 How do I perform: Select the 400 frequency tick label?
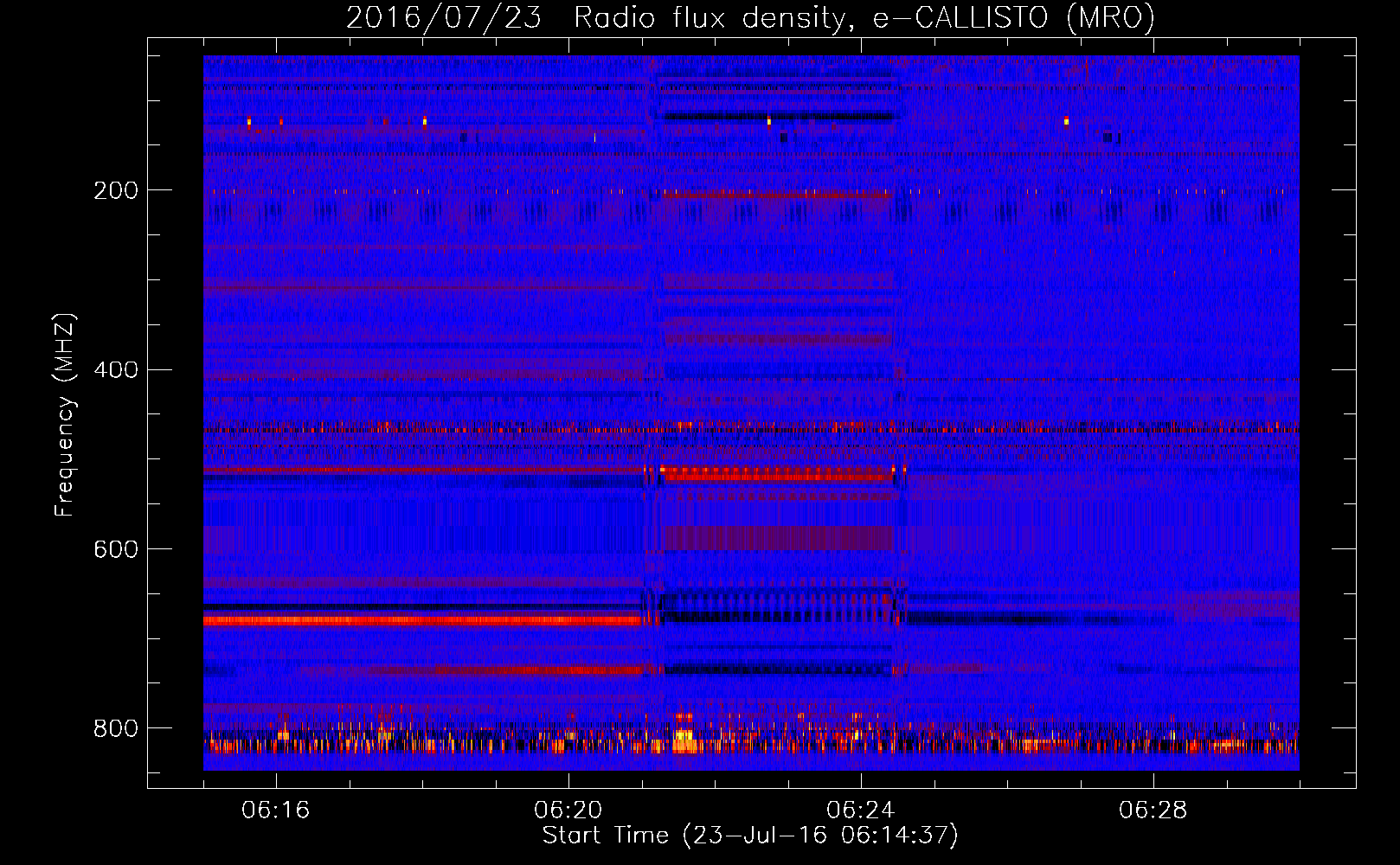(116, 370)
